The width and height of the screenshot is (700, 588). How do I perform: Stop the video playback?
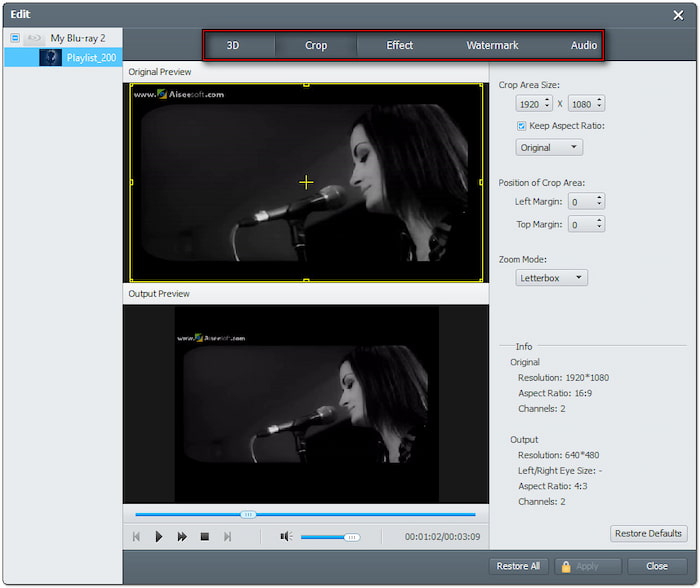205,537
